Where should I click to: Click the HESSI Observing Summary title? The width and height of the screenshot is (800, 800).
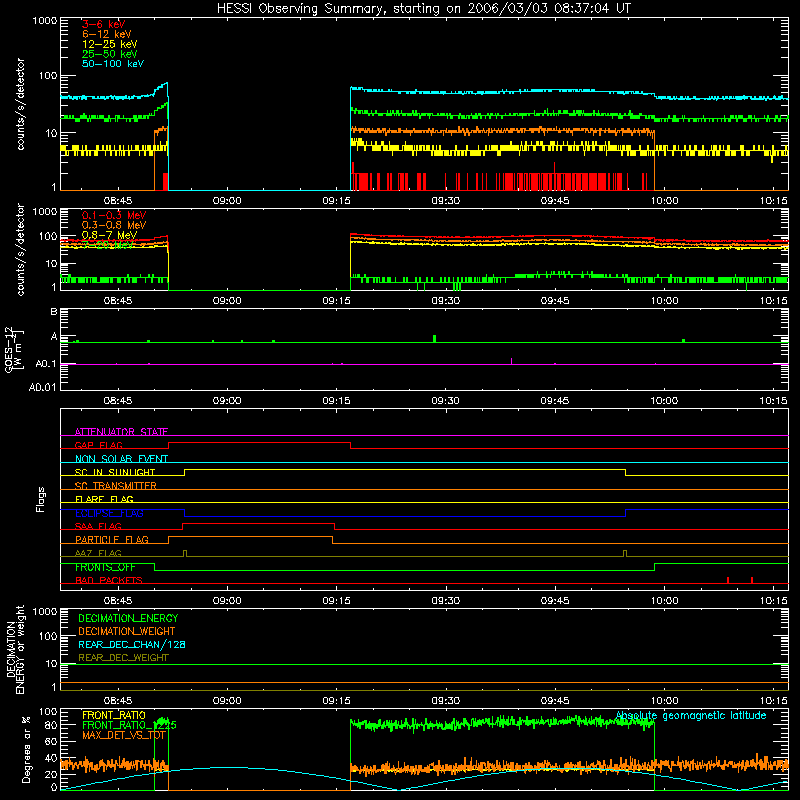[x=424, y=9]
